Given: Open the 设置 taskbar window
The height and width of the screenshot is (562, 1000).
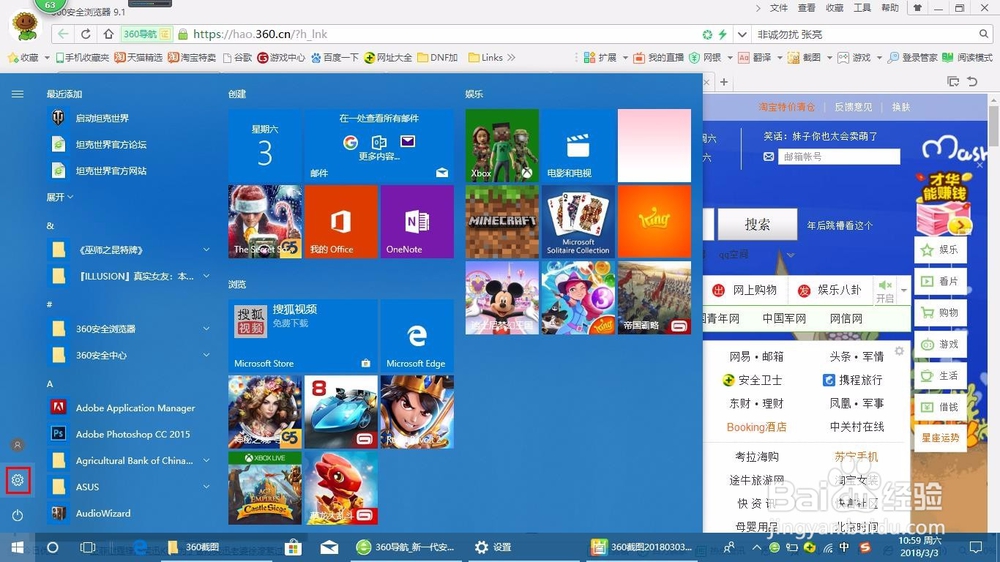Looking at the screenshot, I should (493, 547).
